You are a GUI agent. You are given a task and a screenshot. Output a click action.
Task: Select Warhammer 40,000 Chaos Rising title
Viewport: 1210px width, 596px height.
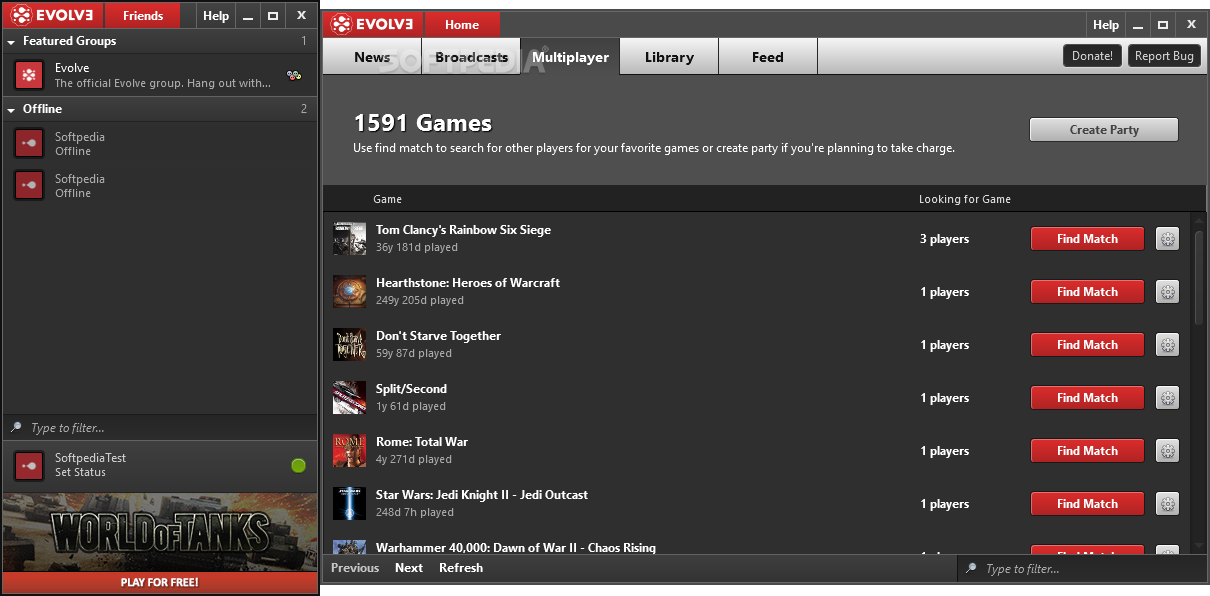click(516, 548)
